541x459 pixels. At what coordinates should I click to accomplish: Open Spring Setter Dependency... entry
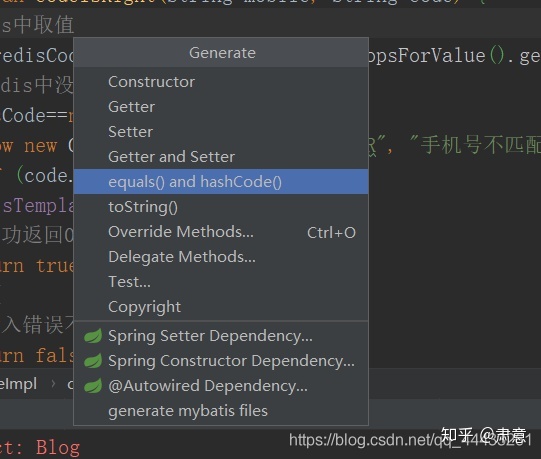click(221, 336)
